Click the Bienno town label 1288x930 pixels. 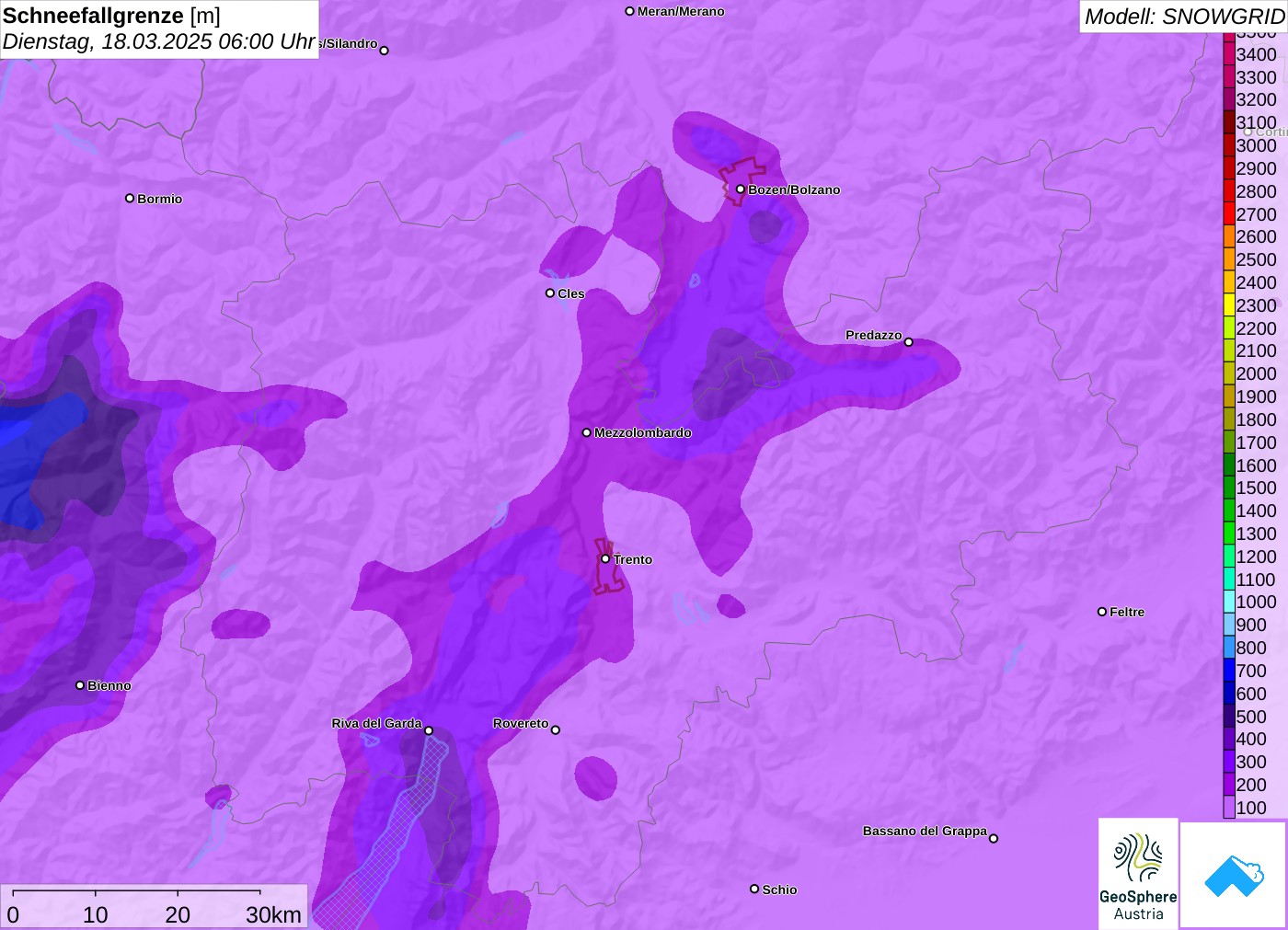click(x=109, y=685)
